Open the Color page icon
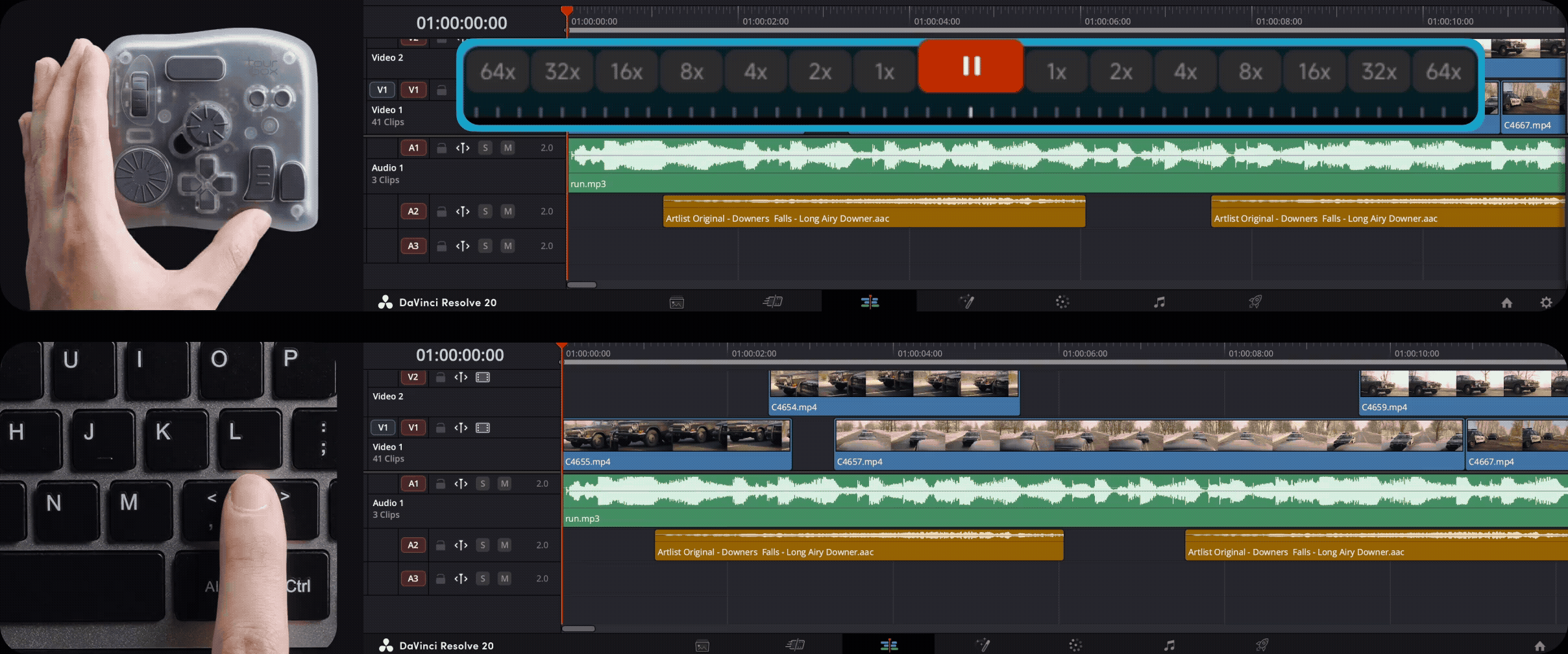 pyautogui.click(x=1062, y=301)
